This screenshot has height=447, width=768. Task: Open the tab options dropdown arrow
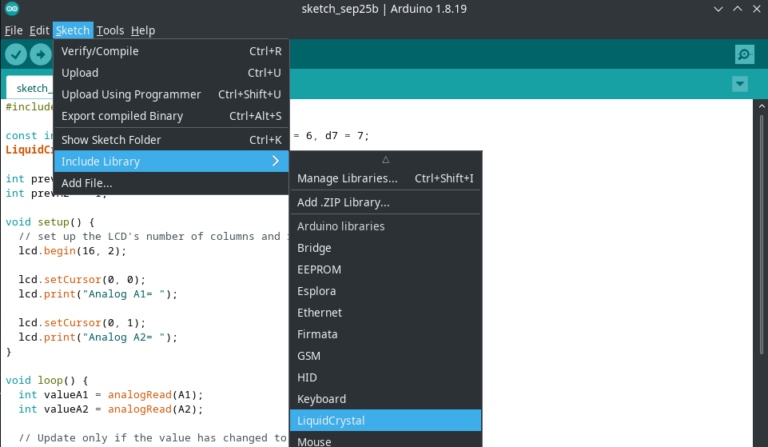point(740,85)
